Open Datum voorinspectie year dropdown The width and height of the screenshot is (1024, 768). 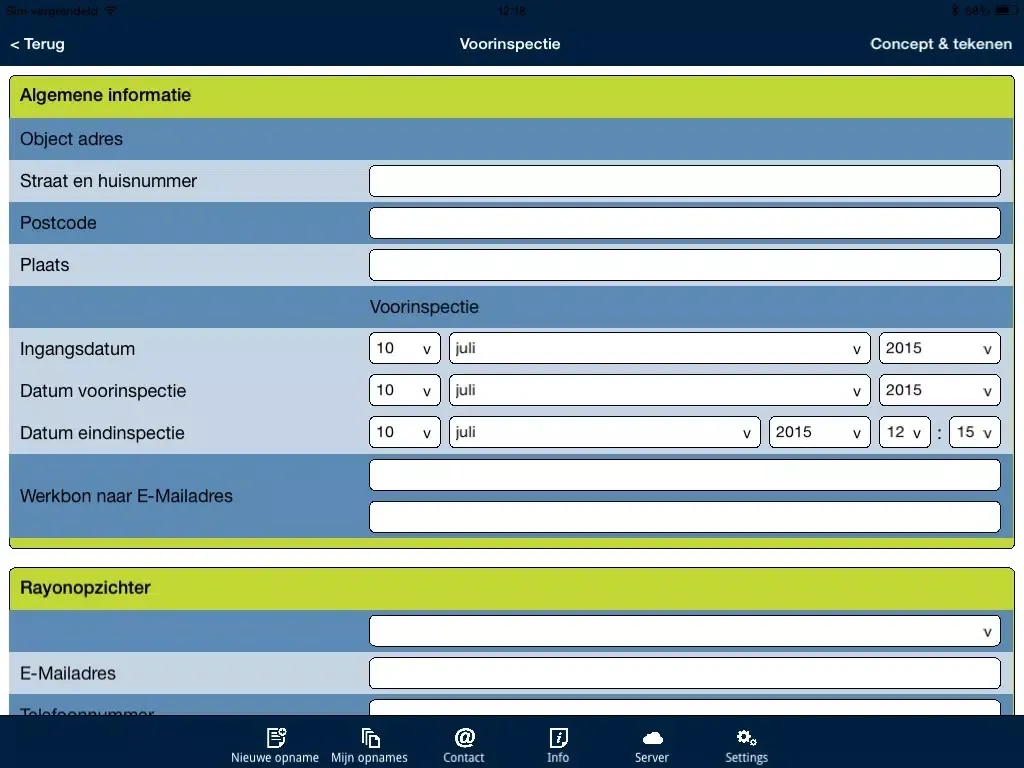pyautogui.click(x=939, y=391)
